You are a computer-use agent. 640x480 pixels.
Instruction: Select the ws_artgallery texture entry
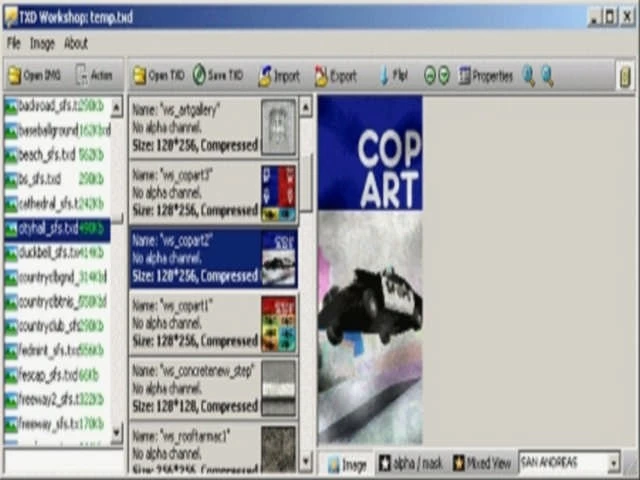213,127
